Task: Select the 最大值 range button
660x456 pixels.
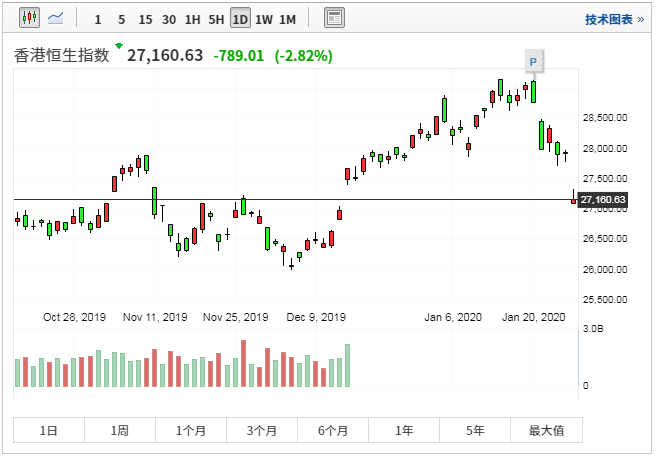Action: [546, 431]
